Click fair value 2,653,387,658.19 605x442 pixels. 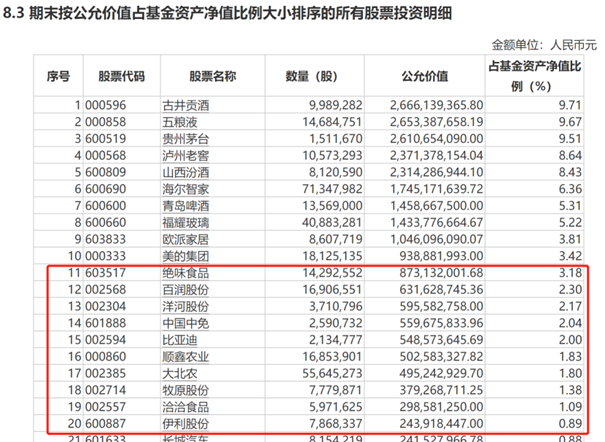coord(436,122)
